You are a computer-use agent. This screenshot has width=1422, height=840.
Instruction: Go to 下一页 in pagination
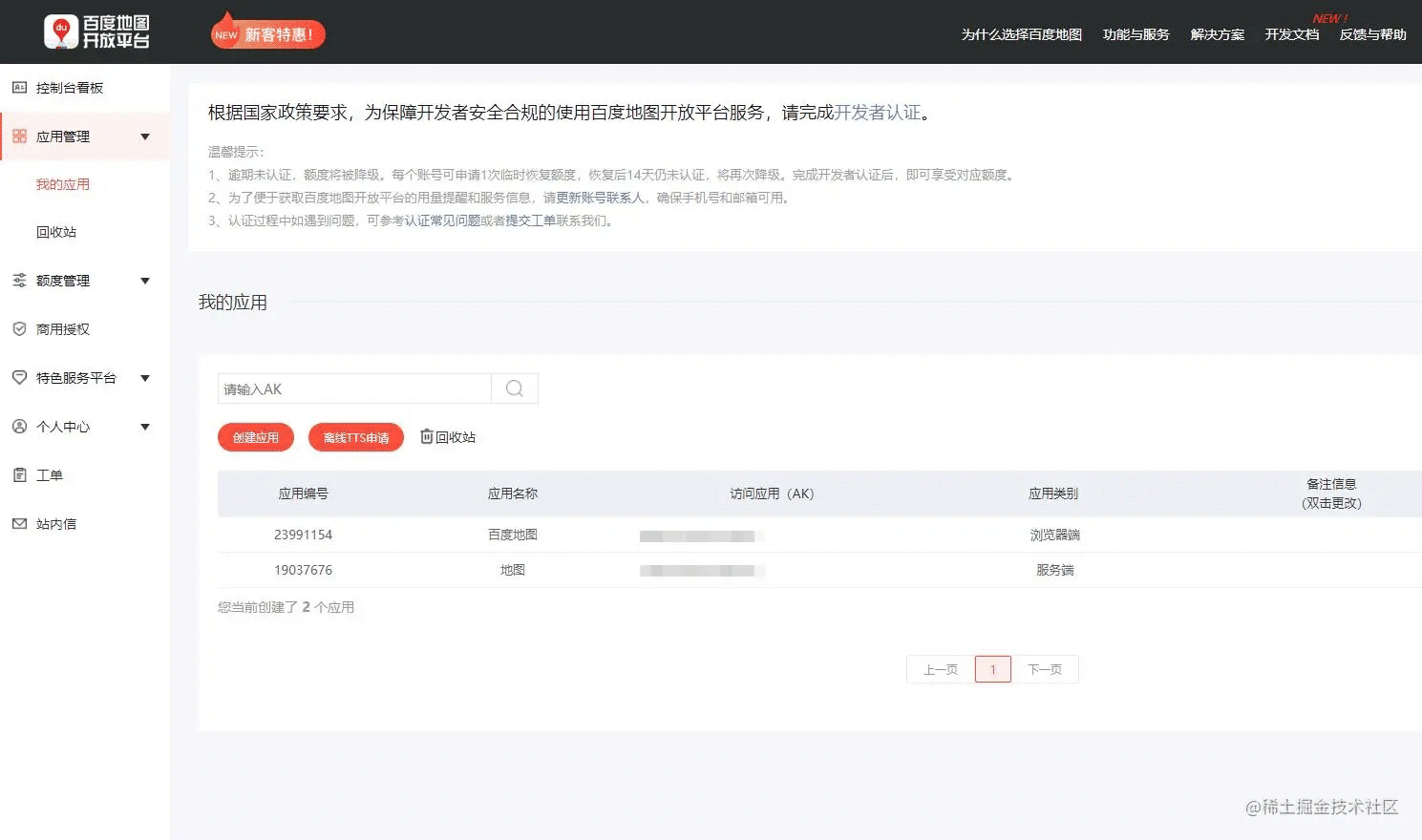[x=1045, y=669]
